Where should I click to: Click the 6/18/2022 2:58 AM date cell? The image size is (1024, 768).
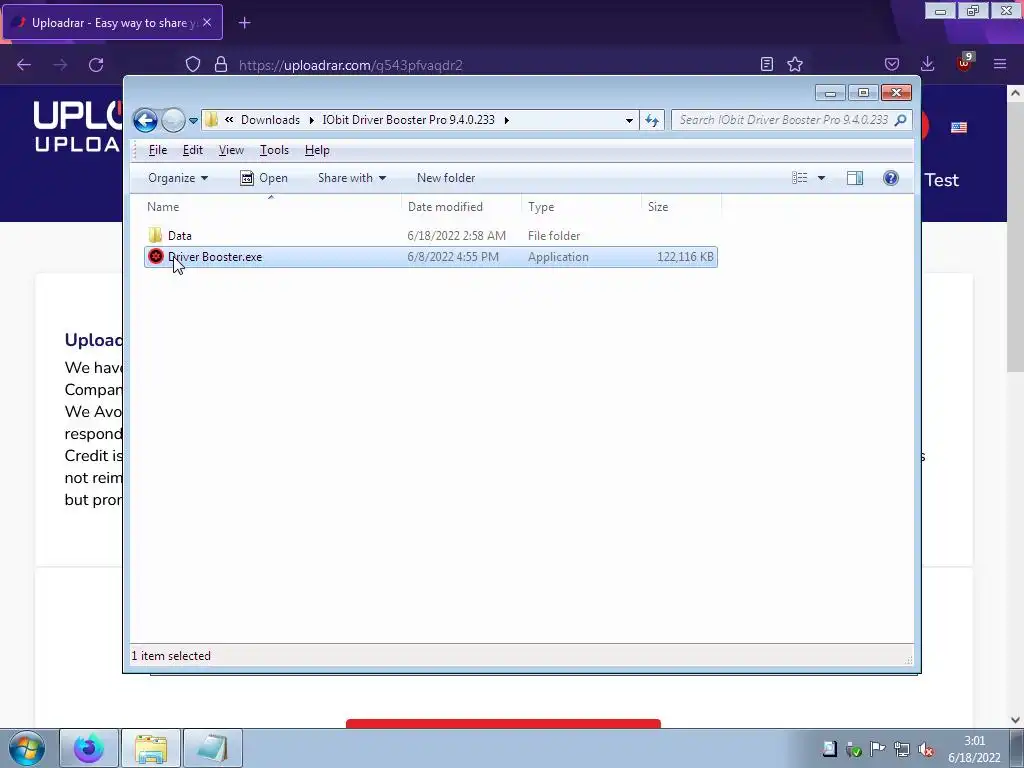coord(456,236)
